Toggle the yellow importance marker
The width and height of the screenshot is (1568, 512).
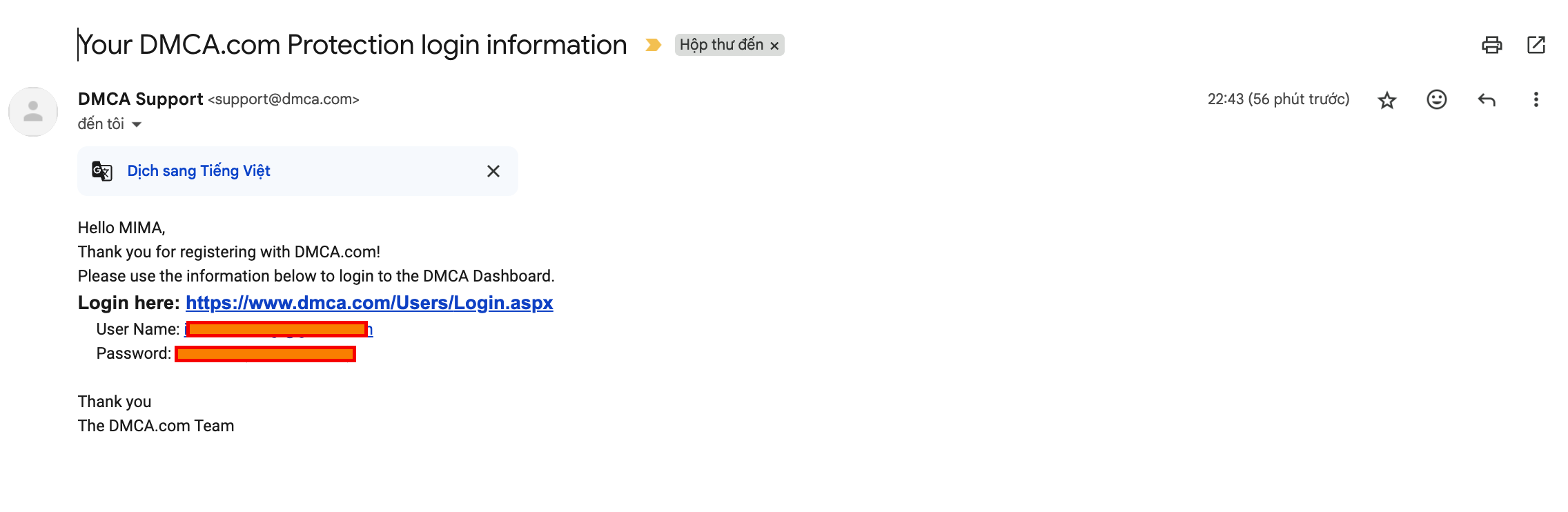[653, 45]
